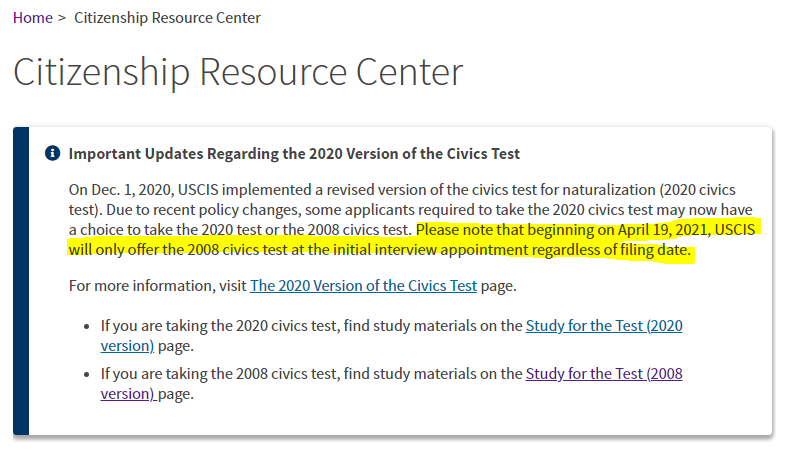Click the dark blue bar on the alert's left edge
Screen dimensions: 787x449
(x=21, y=281)
